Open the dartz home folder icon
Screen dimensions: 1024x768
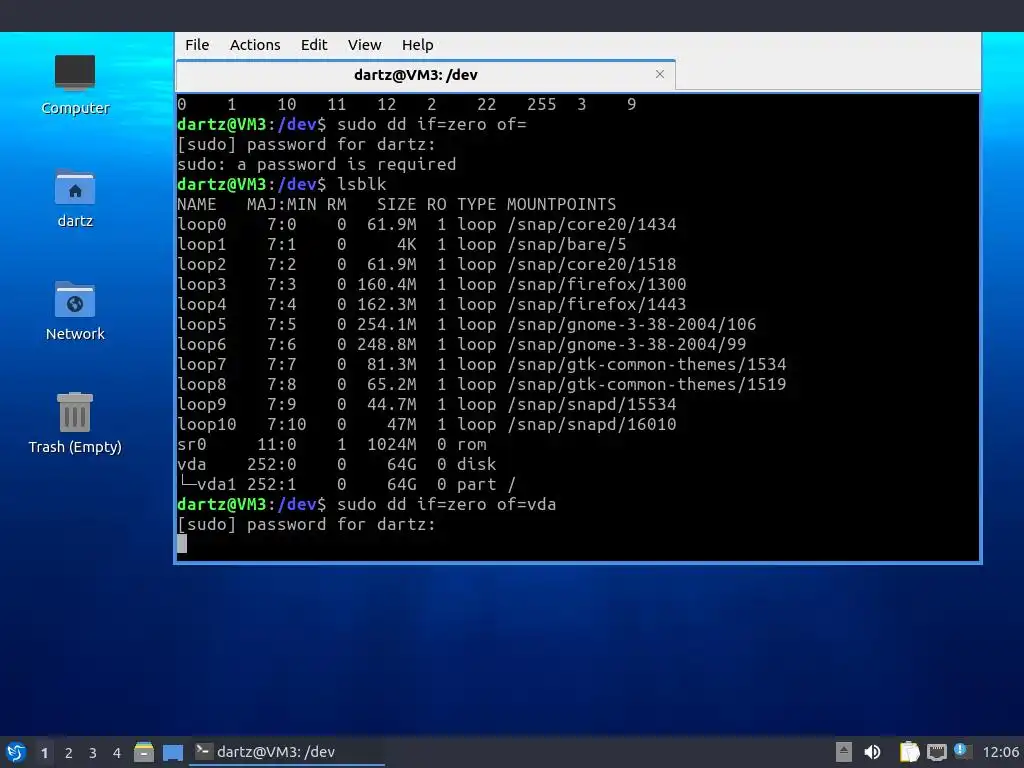75,199
